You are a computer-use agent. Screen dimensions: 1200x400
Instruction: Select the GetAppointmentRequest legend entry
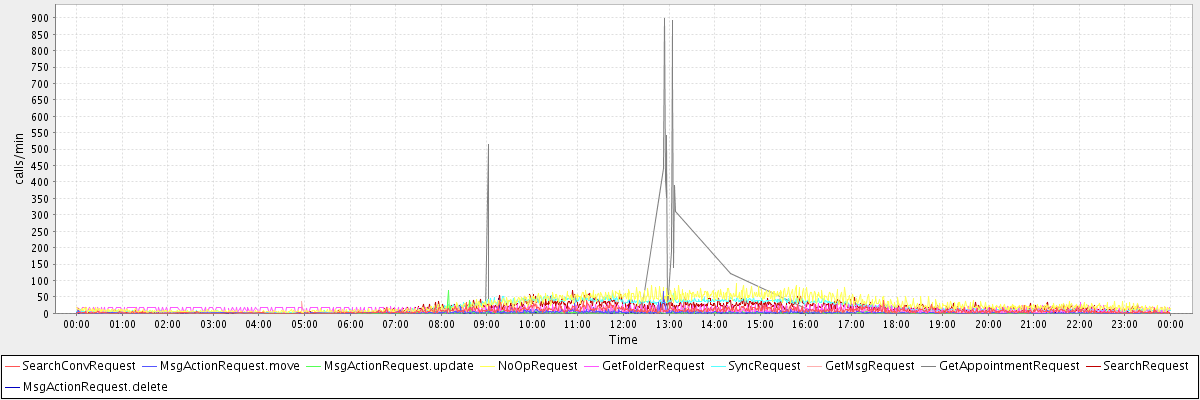click(x=1010, y=366)
